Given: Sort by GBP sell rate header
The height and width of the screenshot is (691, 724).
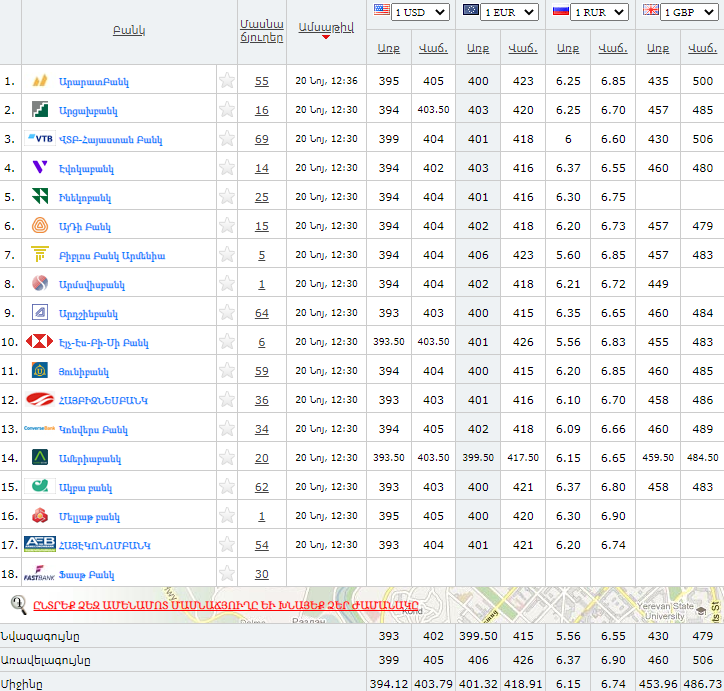Looking at the screenshot, I should (x=702, y=48).
